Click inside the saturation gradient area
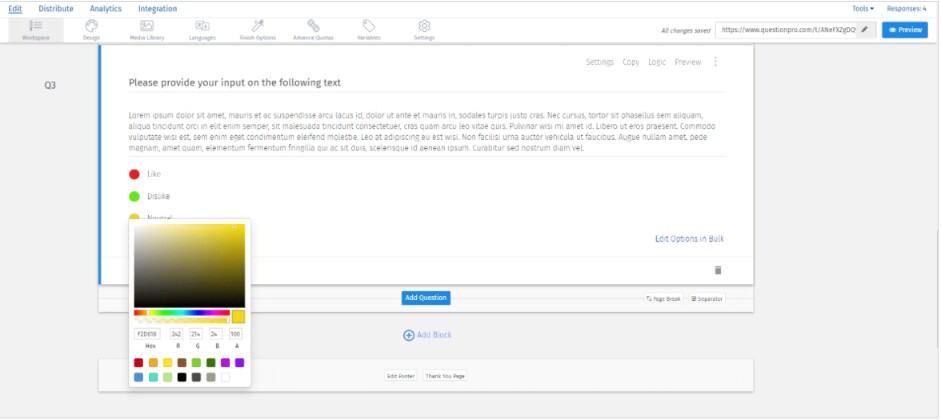The width and height of the screenshot is (941, 420). pyautogui.click(x=189, y=266)
